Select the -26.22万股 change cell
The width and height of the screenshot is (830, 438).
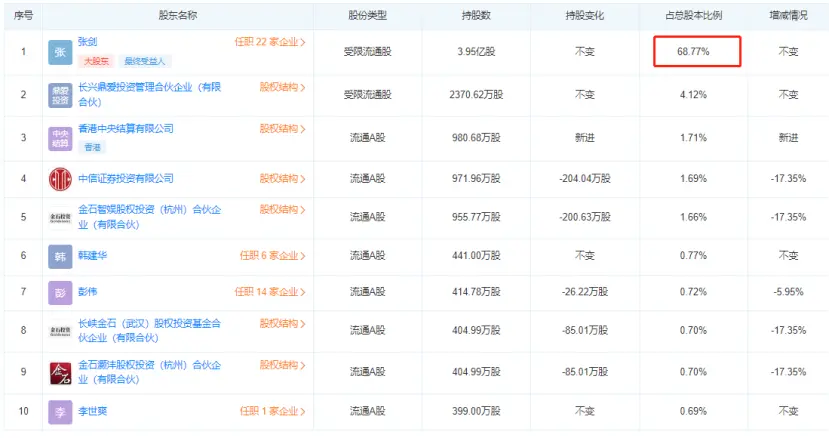coord(584,291)
